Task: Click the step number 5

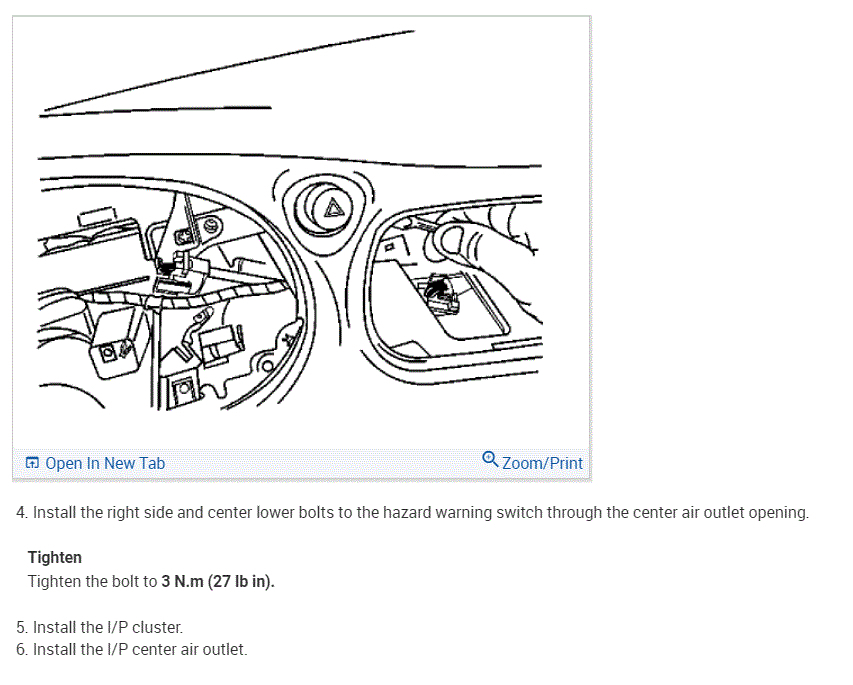Action: [x=22, y=627]
